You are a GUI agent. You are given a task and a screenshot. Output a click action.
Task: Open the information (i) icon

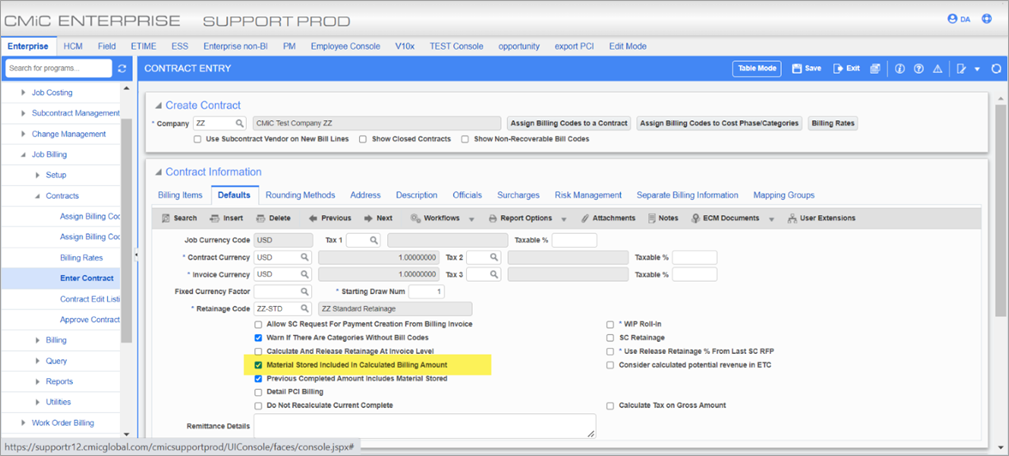[x=900, y=69]
